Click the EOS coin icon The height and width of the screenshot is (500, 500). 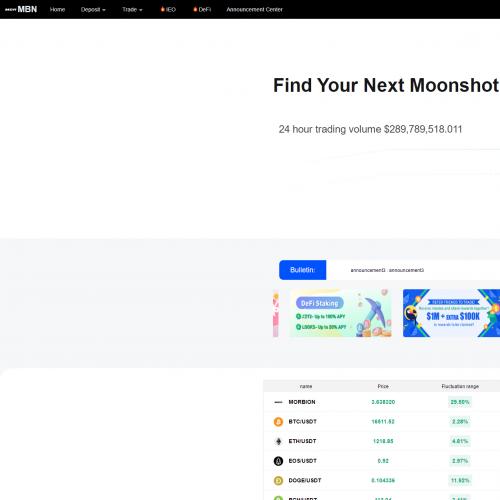278,461
